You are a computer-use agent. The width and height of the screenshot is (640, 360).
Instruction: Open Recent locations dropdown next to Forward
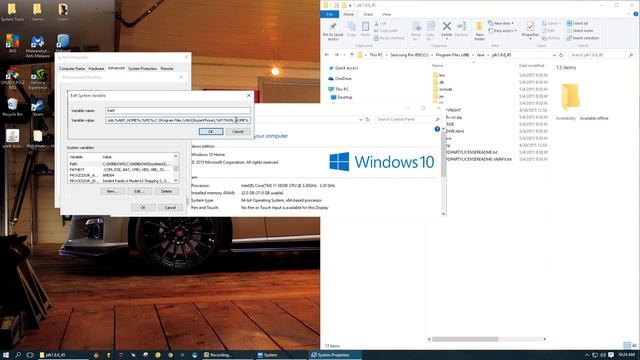[x=344, y=55]
